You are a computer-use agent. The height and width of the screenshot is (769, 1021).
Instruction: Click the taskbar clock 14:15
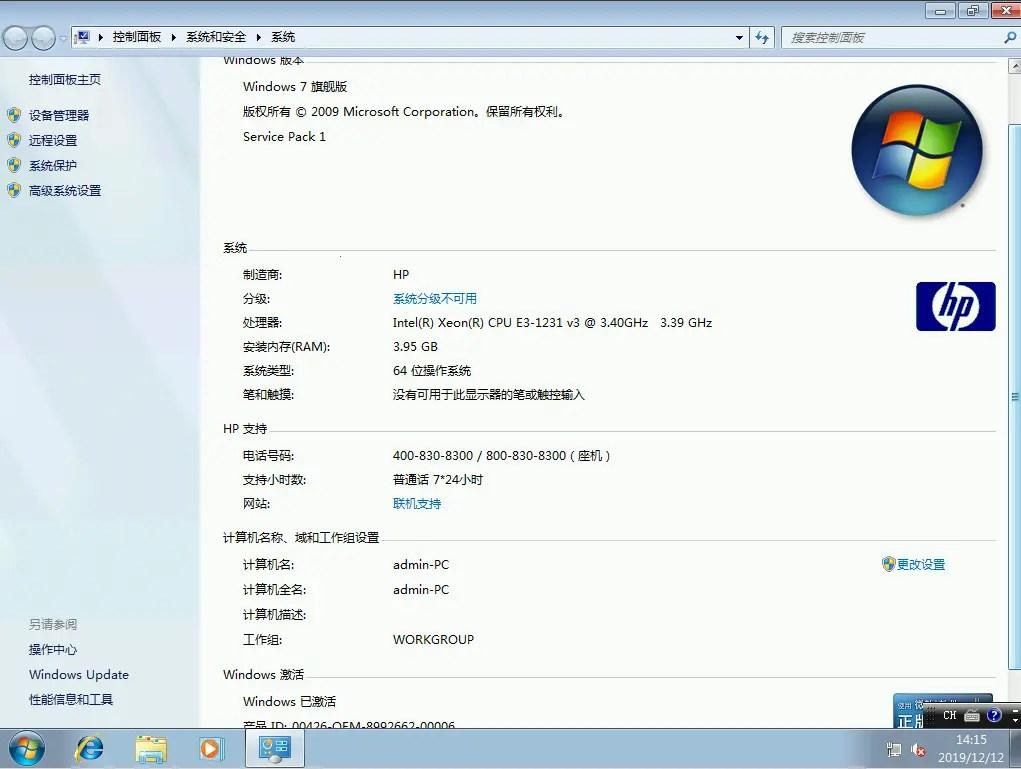click(x=971, y=740)
